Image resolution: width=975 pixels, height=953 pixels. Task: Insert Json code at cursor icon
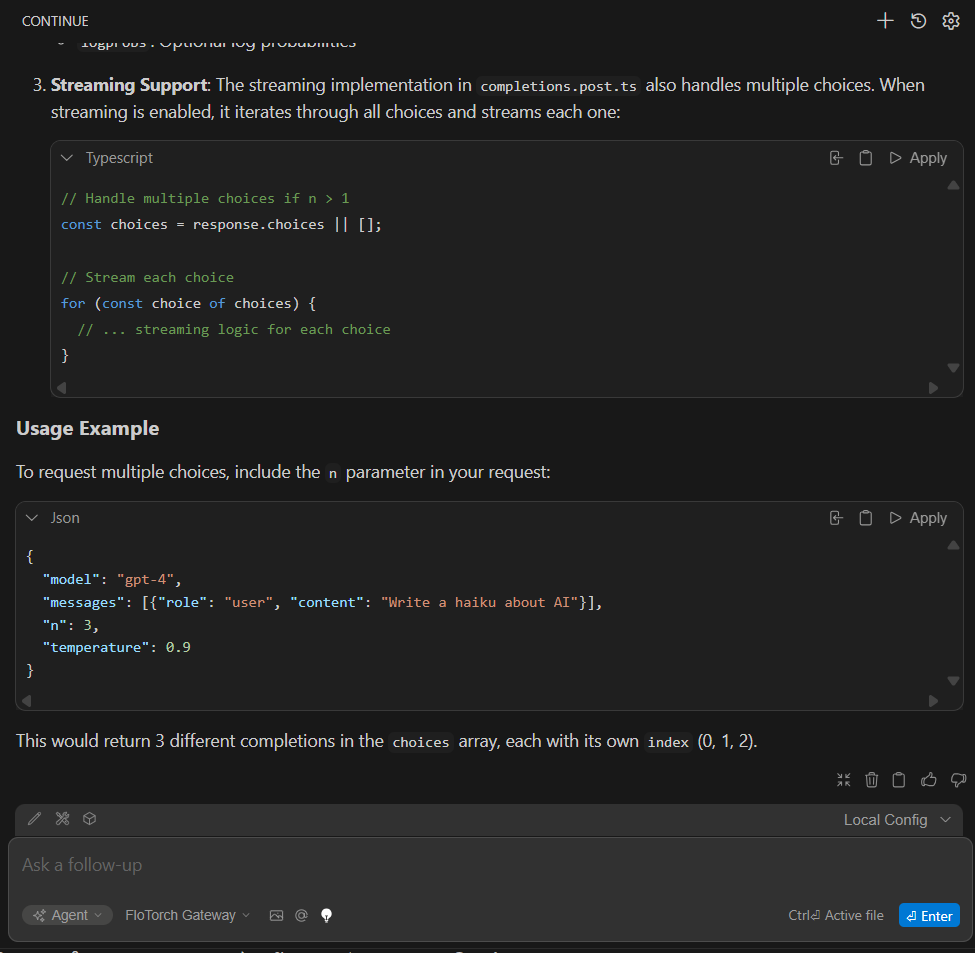point(837,518)
